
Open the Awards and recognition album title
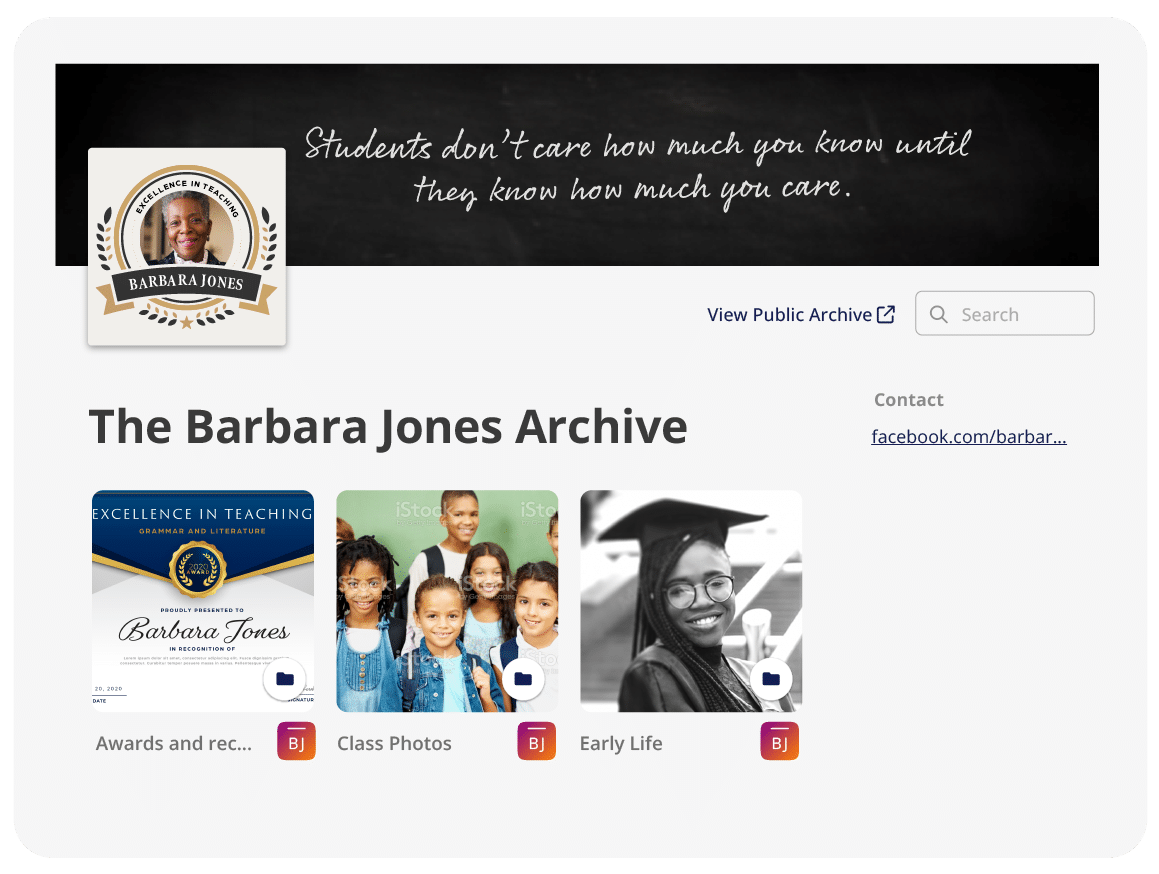pos(173,743)
